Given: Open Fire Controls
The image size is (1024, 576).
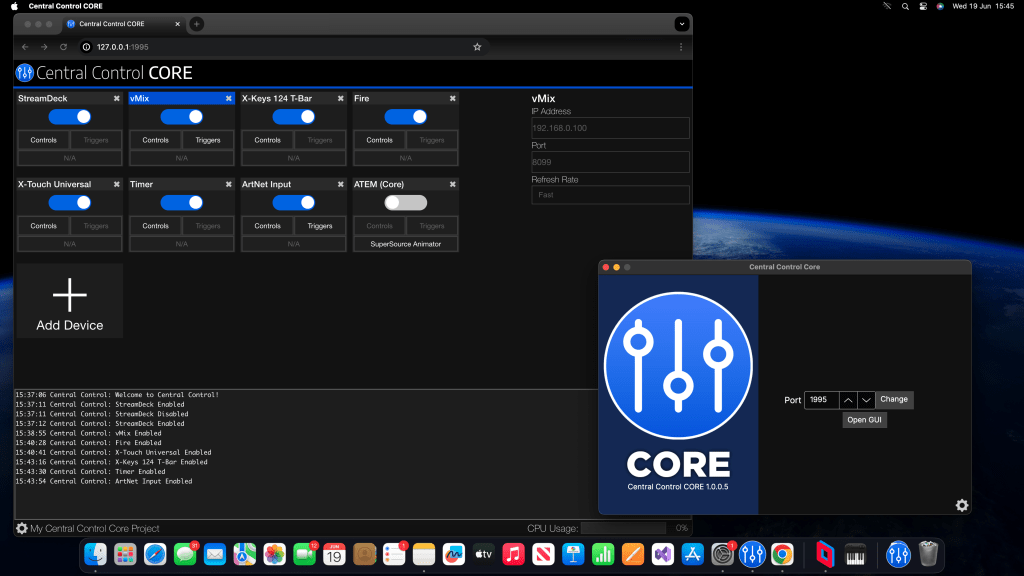Looking at the screenshot, I should point(379,140).
